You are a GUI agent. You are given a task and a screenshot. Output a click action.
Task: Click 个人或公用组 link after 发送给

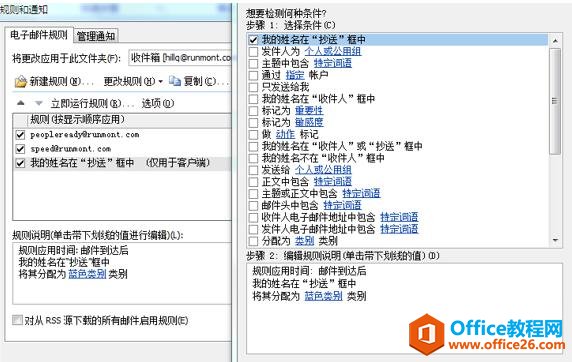323,170
